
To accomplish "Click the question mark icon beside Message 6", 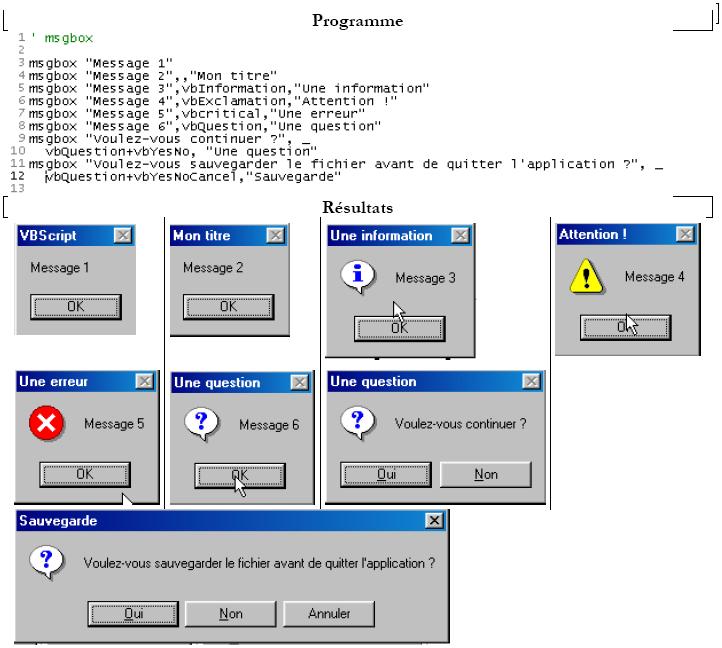I will click(201, 424).
